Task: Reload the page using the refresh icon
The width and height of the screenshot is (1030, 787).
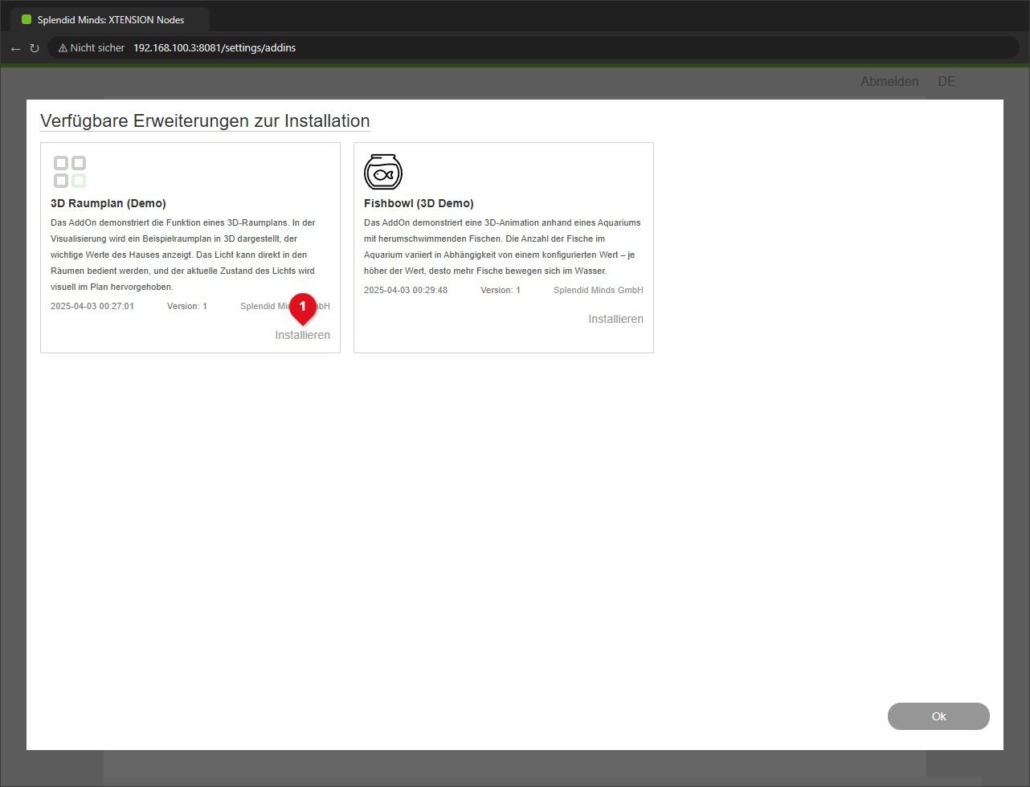Action: point(34,48)
